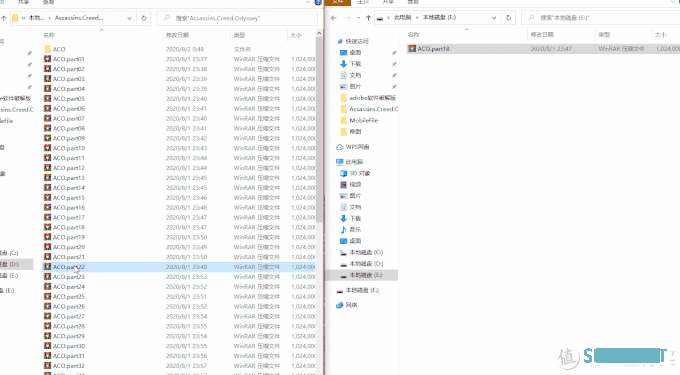
Task: Open 网络 in right sidebar
Action: tap(351, 305)
